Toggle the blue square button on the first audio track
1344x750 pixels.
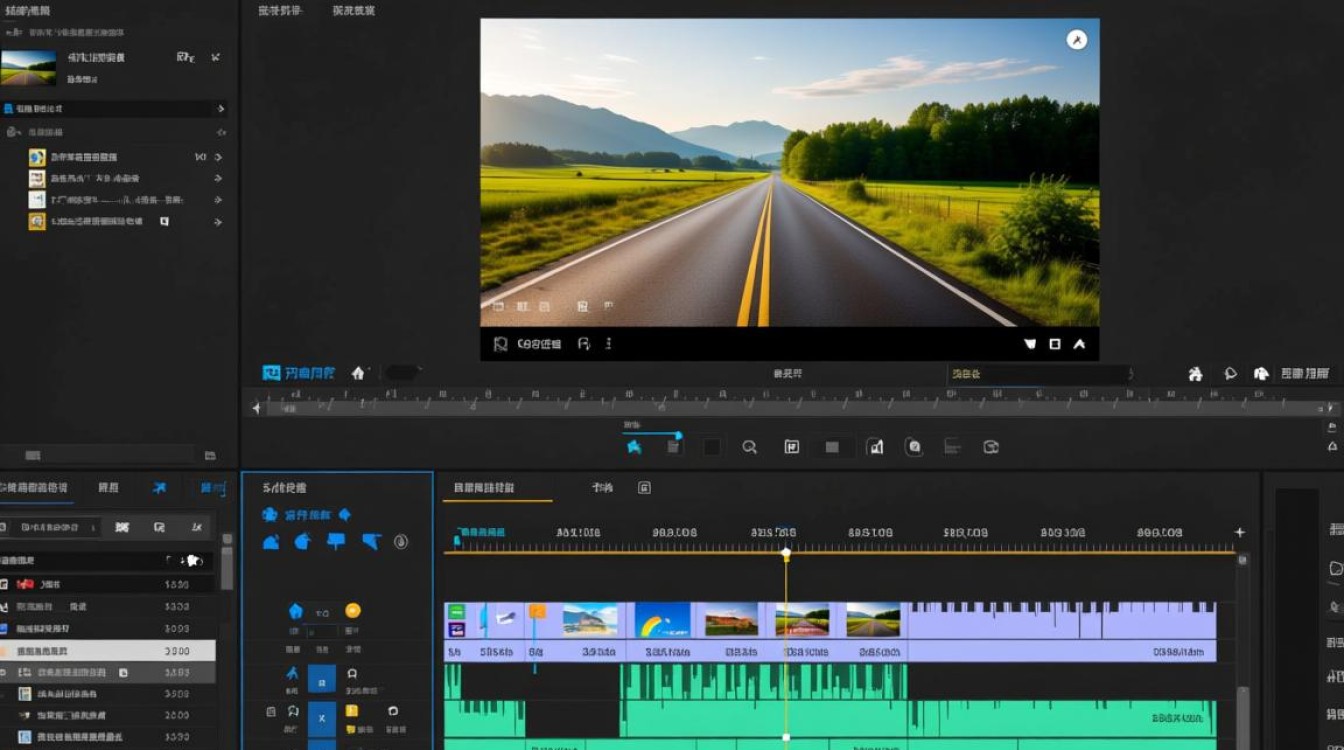tap(321, 681)
